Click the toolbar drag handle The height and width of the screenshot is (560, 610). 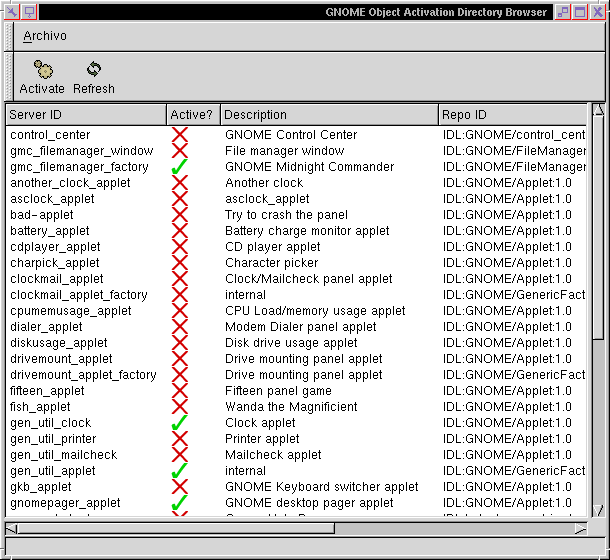click(9, 77)
